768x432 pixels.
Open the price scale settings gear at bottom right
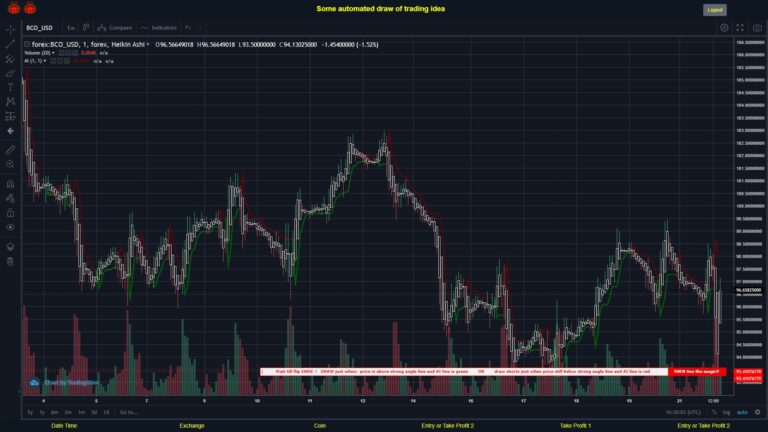[758, 412]
